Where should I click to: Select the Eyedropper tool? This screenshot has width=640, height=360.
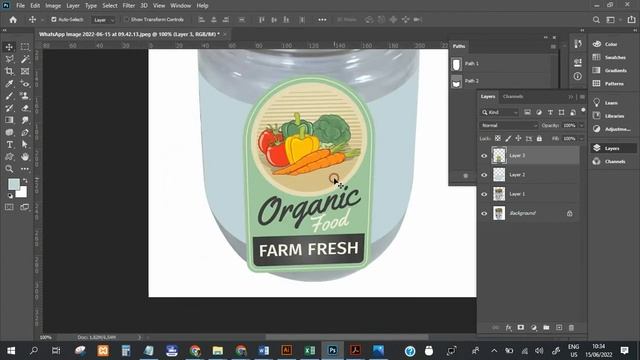(9, 84)
